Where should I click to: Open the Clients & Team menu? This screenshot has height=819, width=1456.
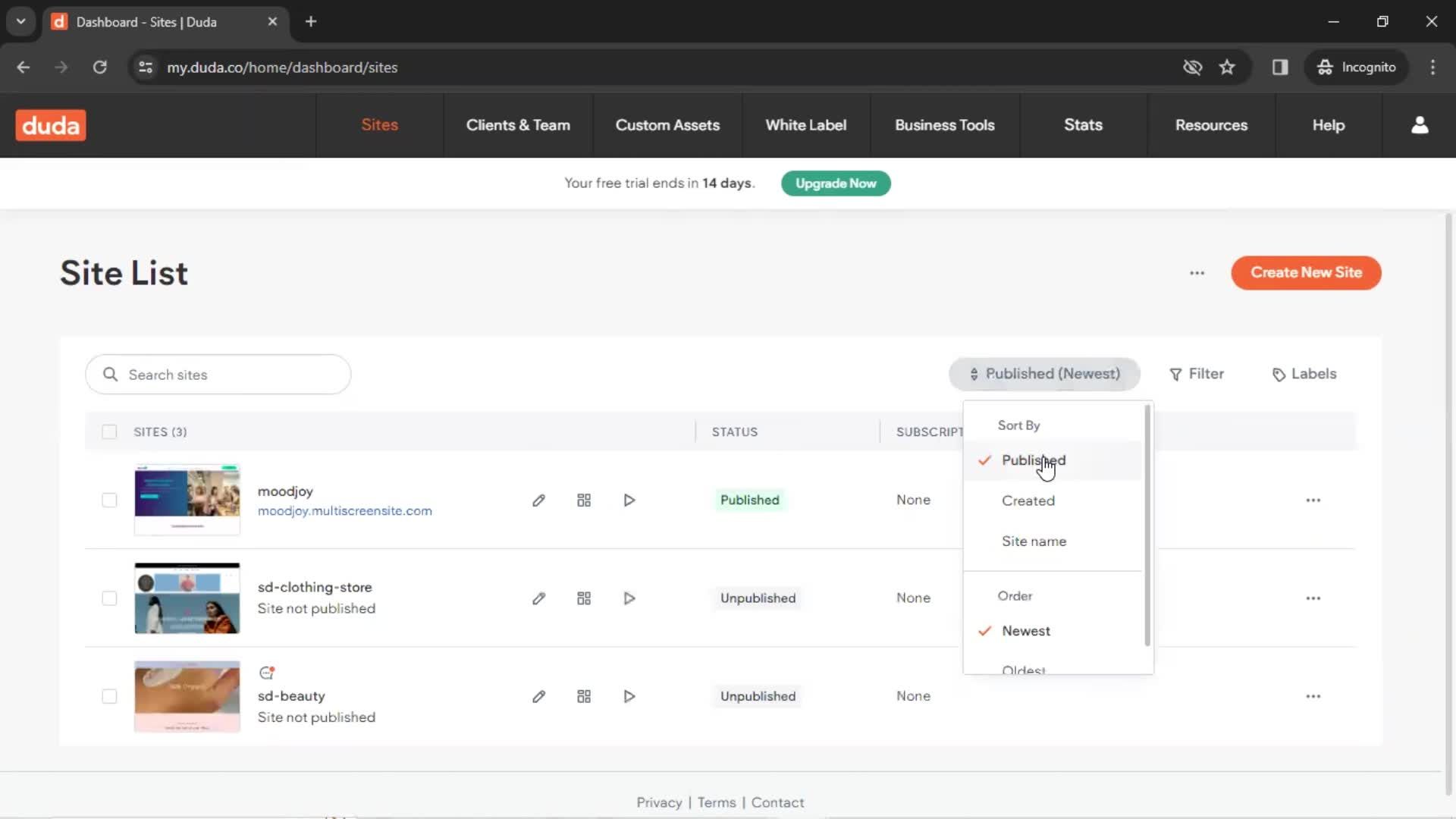tap(518, 125)
